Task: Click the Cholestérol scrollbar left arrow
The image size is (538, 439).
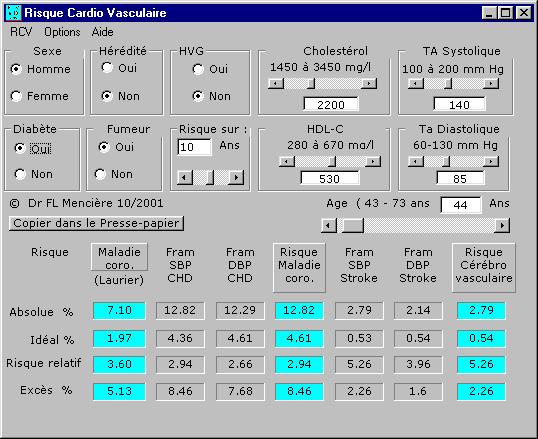Action: [x=276, y=83]
